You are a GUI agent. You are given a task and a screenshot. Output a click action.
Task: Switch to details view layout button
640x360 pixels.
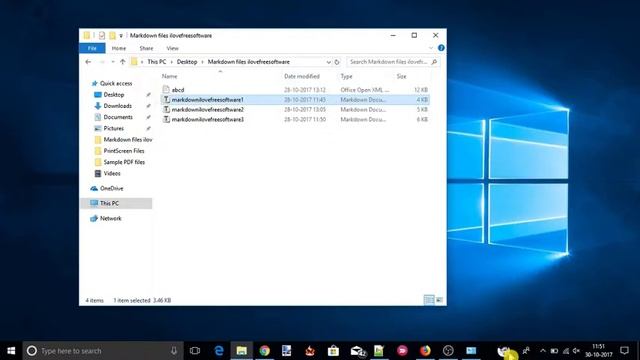point(429,300)
